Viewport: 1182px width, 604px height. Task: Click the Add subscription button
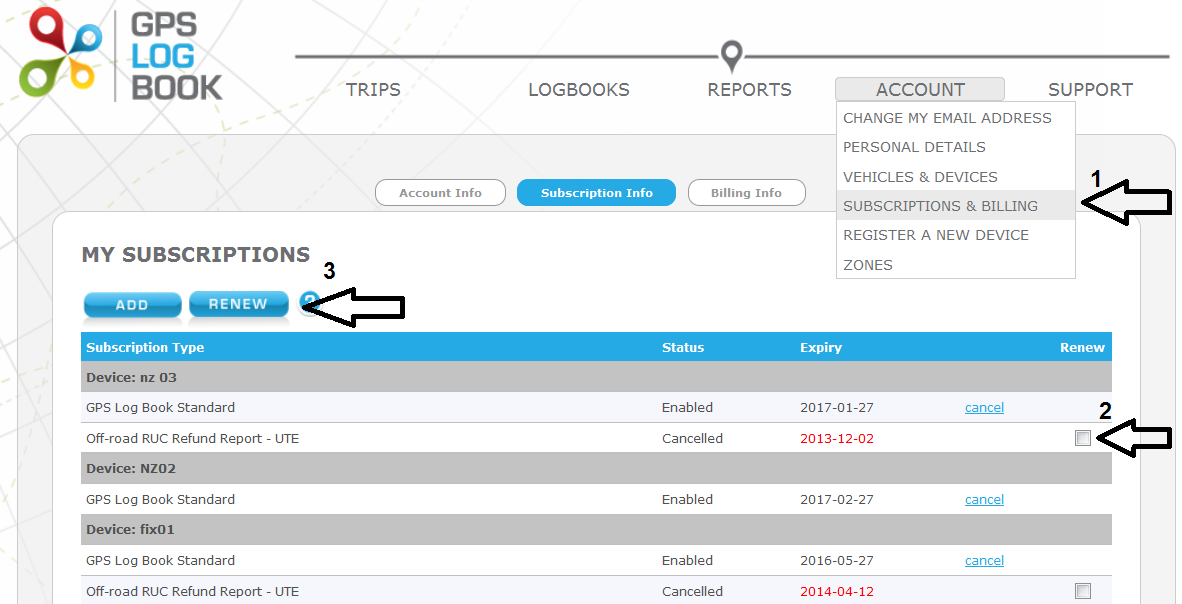(x=132, y=305)
